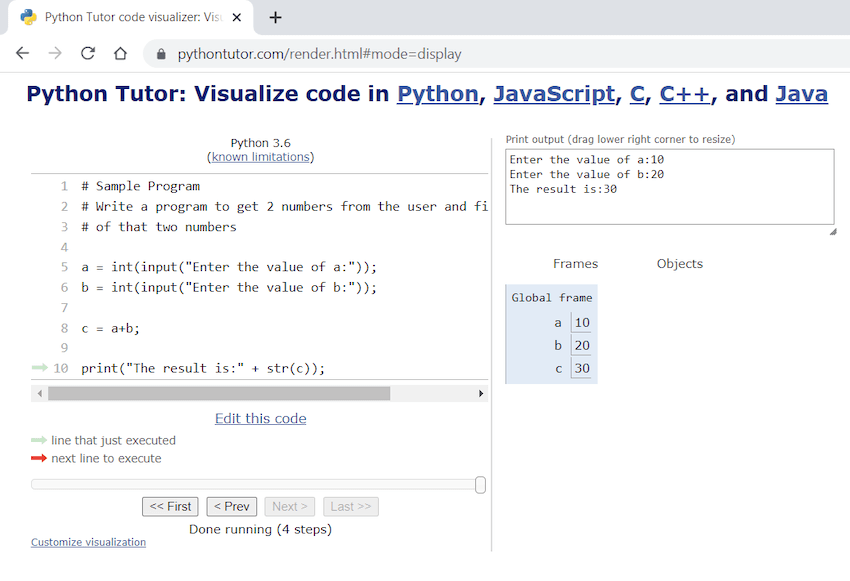Open the known limitations link
The image size is (850, 581).
coord(260,157)
